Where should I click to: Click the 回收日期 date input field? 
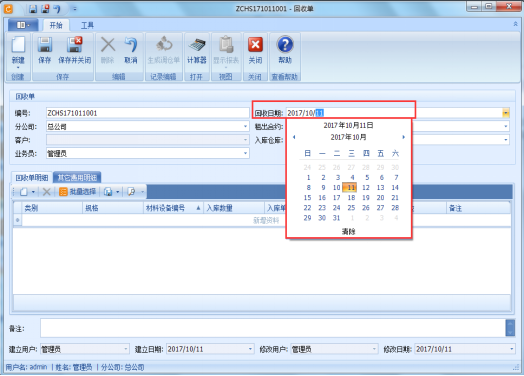[x=394, y=113]
